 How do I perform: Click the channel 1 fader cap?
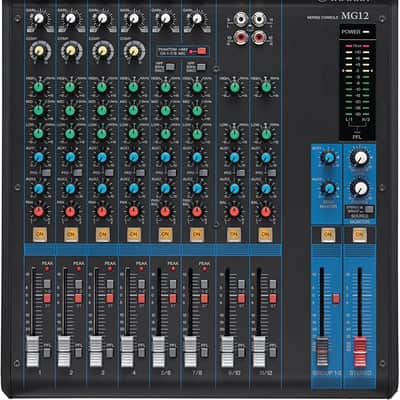(33, 351)
